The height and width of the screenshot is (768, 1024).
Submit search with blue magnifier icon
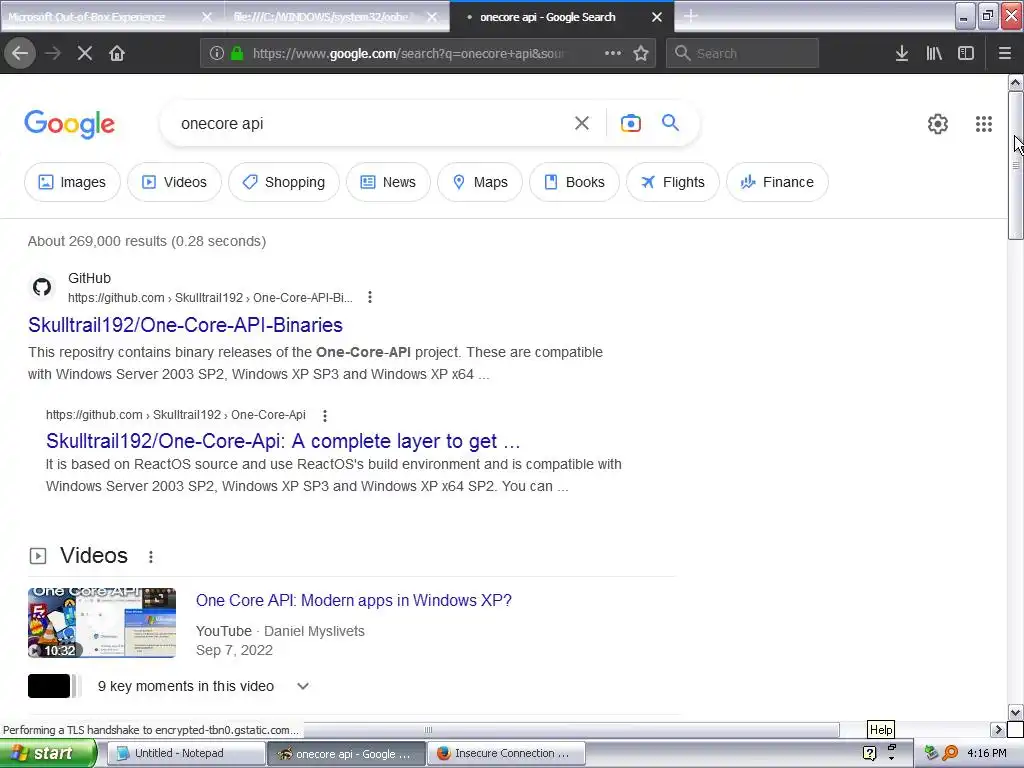(670, 123)
